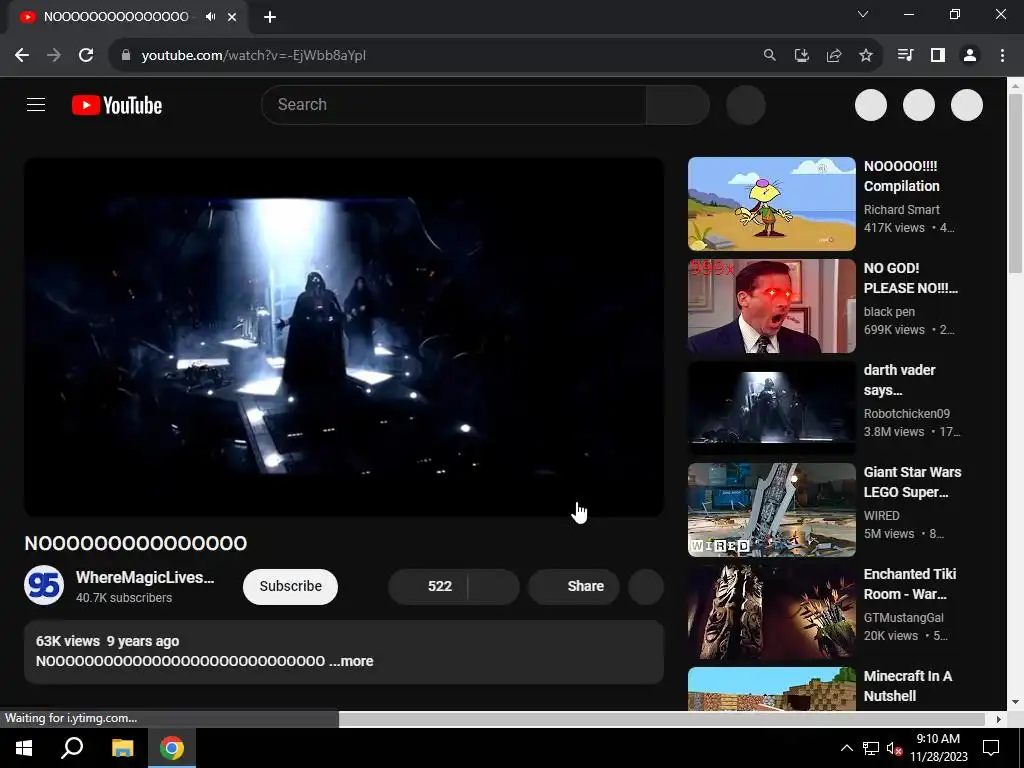The image size is (1024, 768).
Task: Open the NOOOOO!!!! Compilation title link
Action: [x=901, y=176]
